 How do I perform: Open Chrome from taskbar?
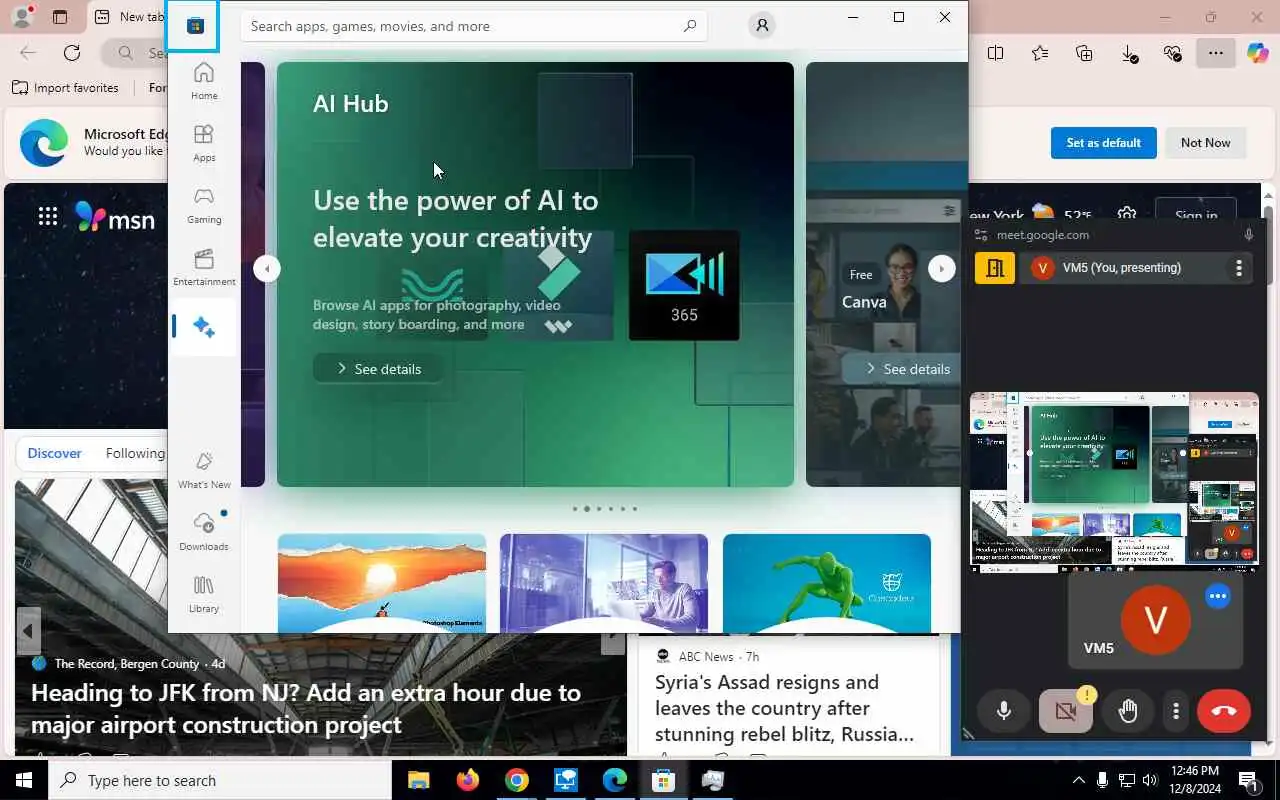[x=516, y=780]
